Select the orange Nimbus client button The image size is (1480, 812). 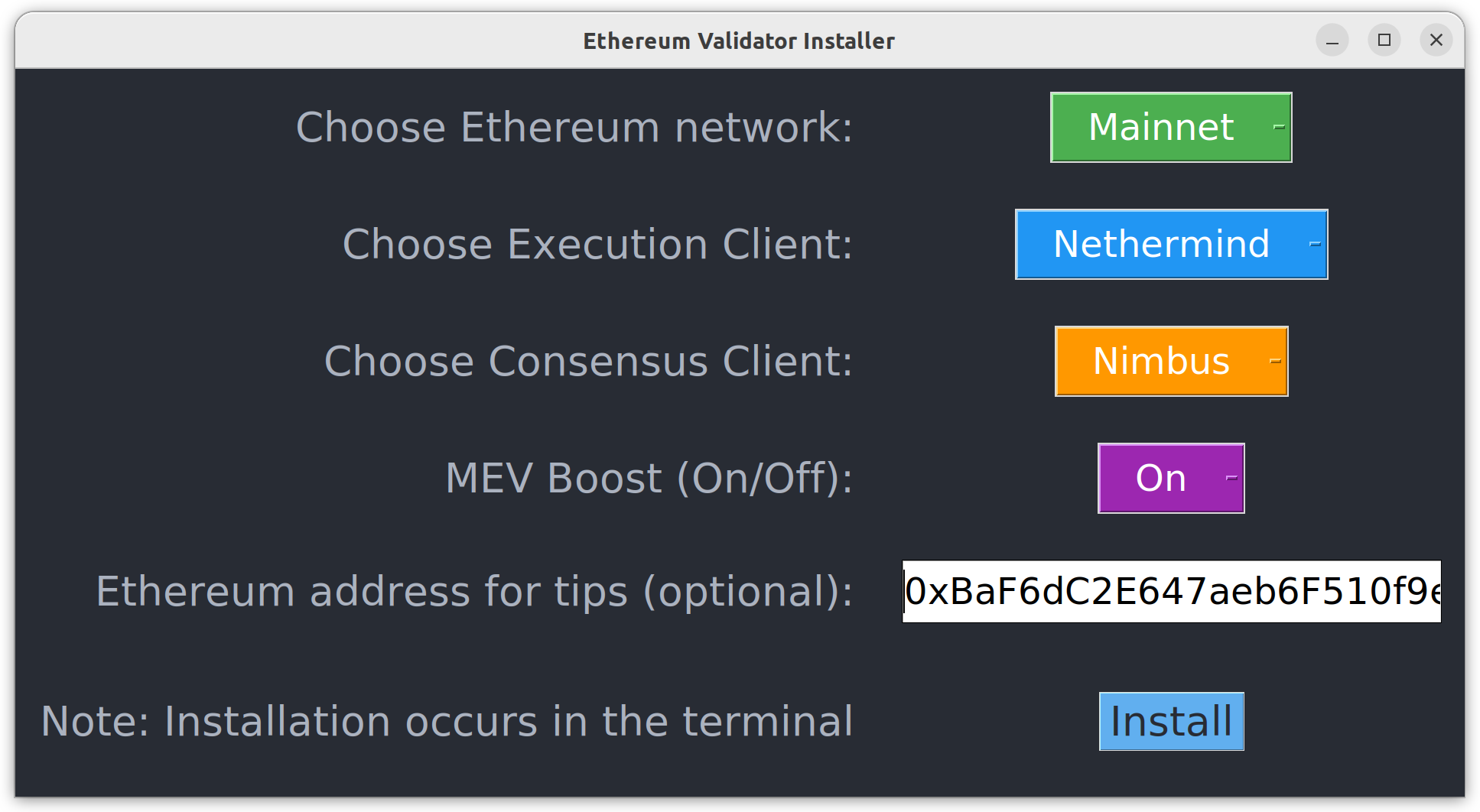(1160, 361)
